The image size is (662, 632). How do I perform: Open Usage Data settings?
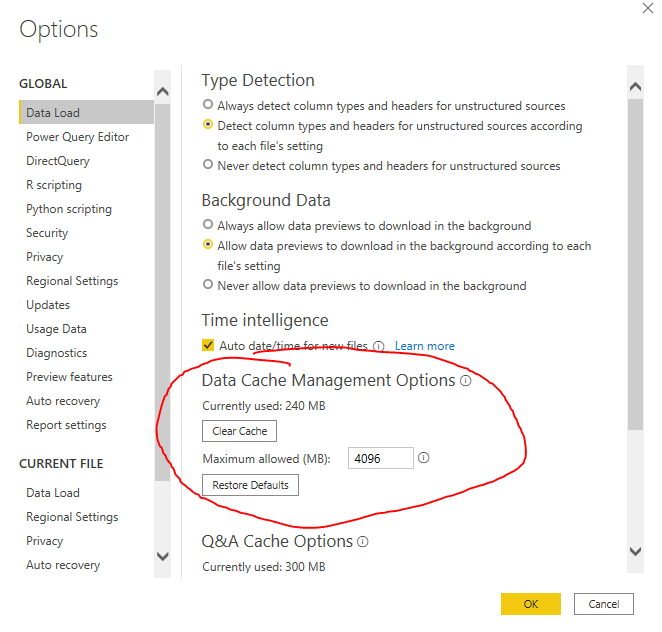(56, 329)
